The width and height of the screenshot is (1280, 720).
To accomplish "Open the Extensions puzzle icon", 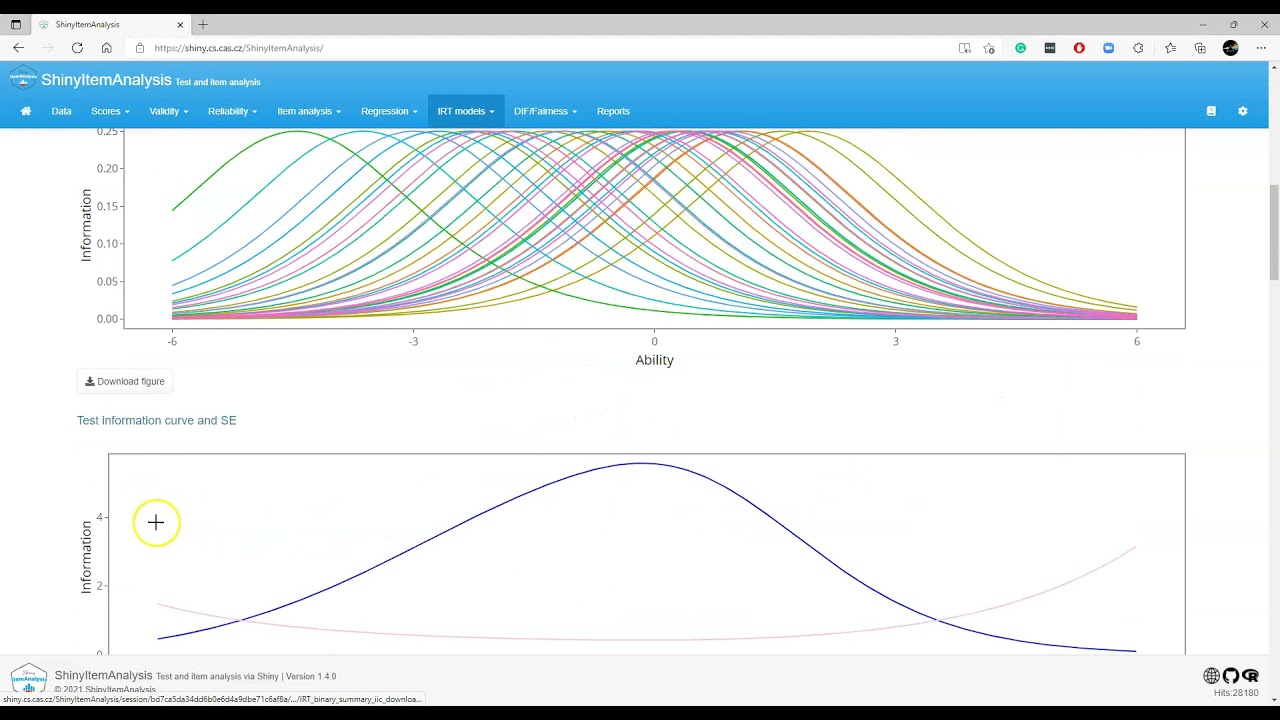I will [1138, 48].
